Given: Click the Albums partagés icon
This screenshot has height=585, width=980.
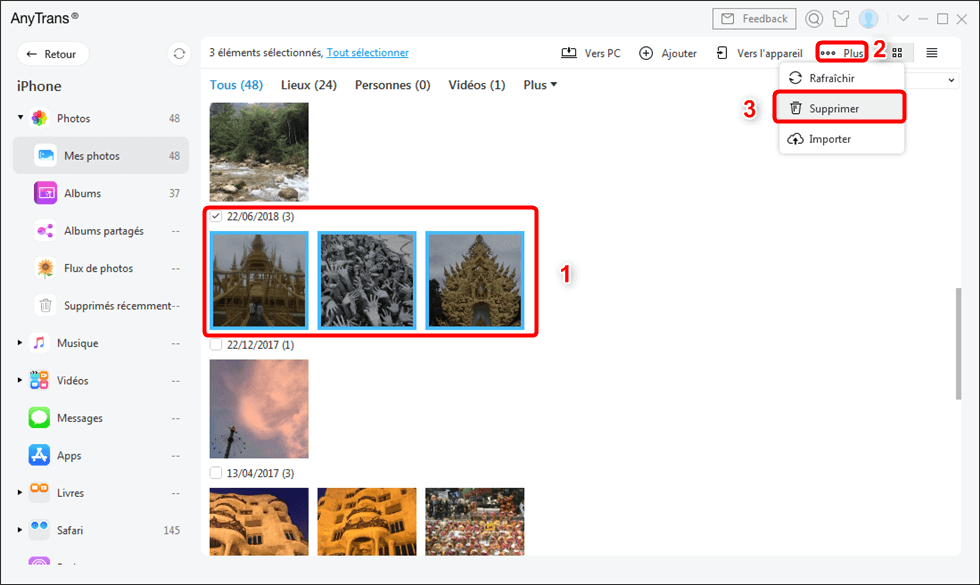Looking at the screenshot, I should coord(46,231).
